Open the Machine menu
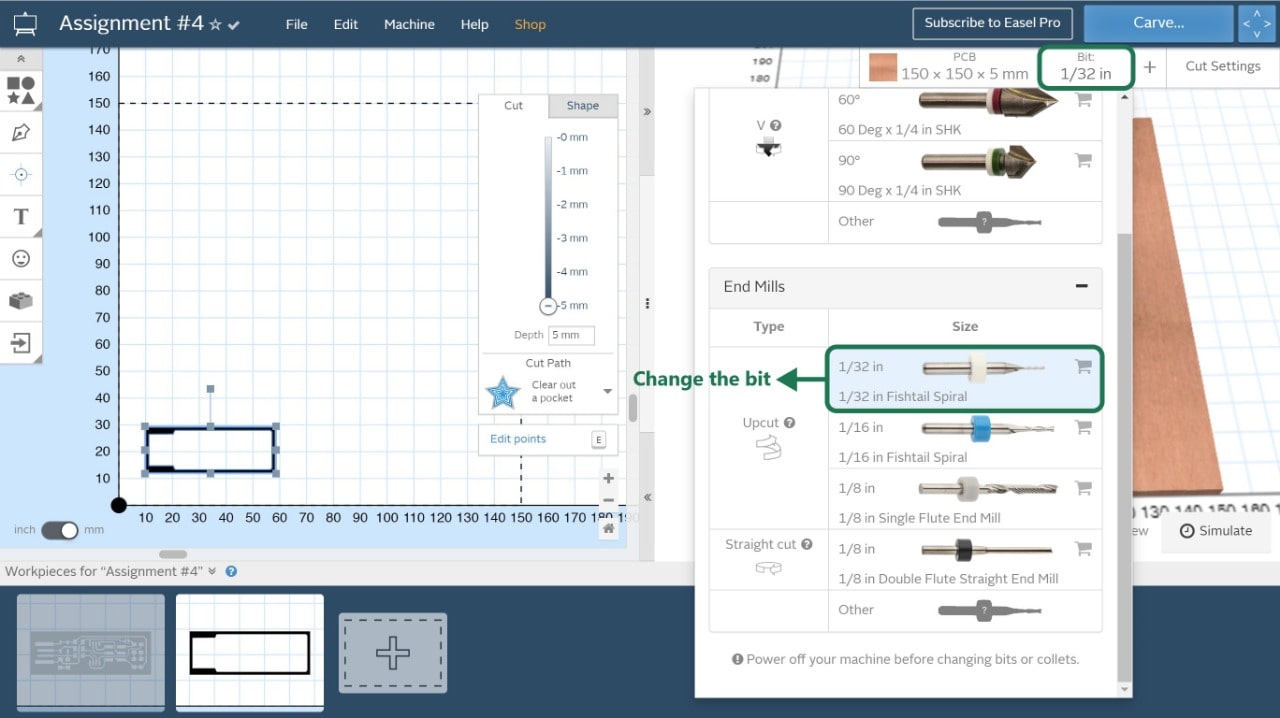Screen dimensions: 1280x718 [x=409, y=24]
